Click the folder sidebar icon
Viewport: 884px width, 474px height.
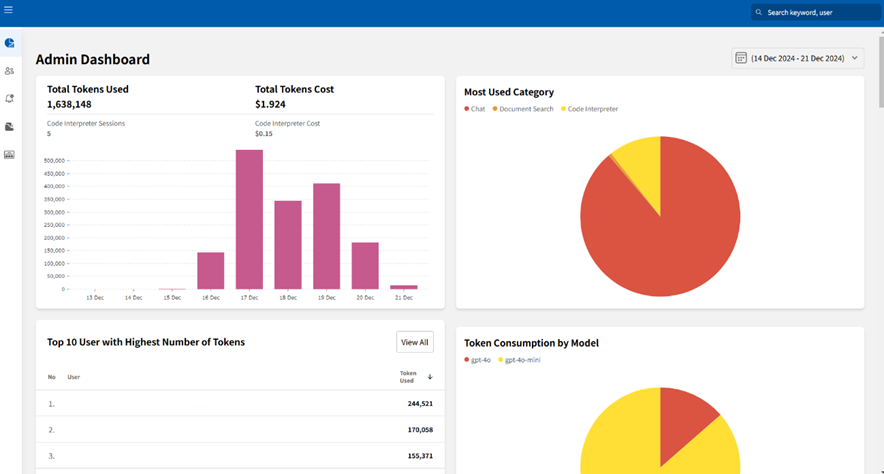tap(10, 127)
